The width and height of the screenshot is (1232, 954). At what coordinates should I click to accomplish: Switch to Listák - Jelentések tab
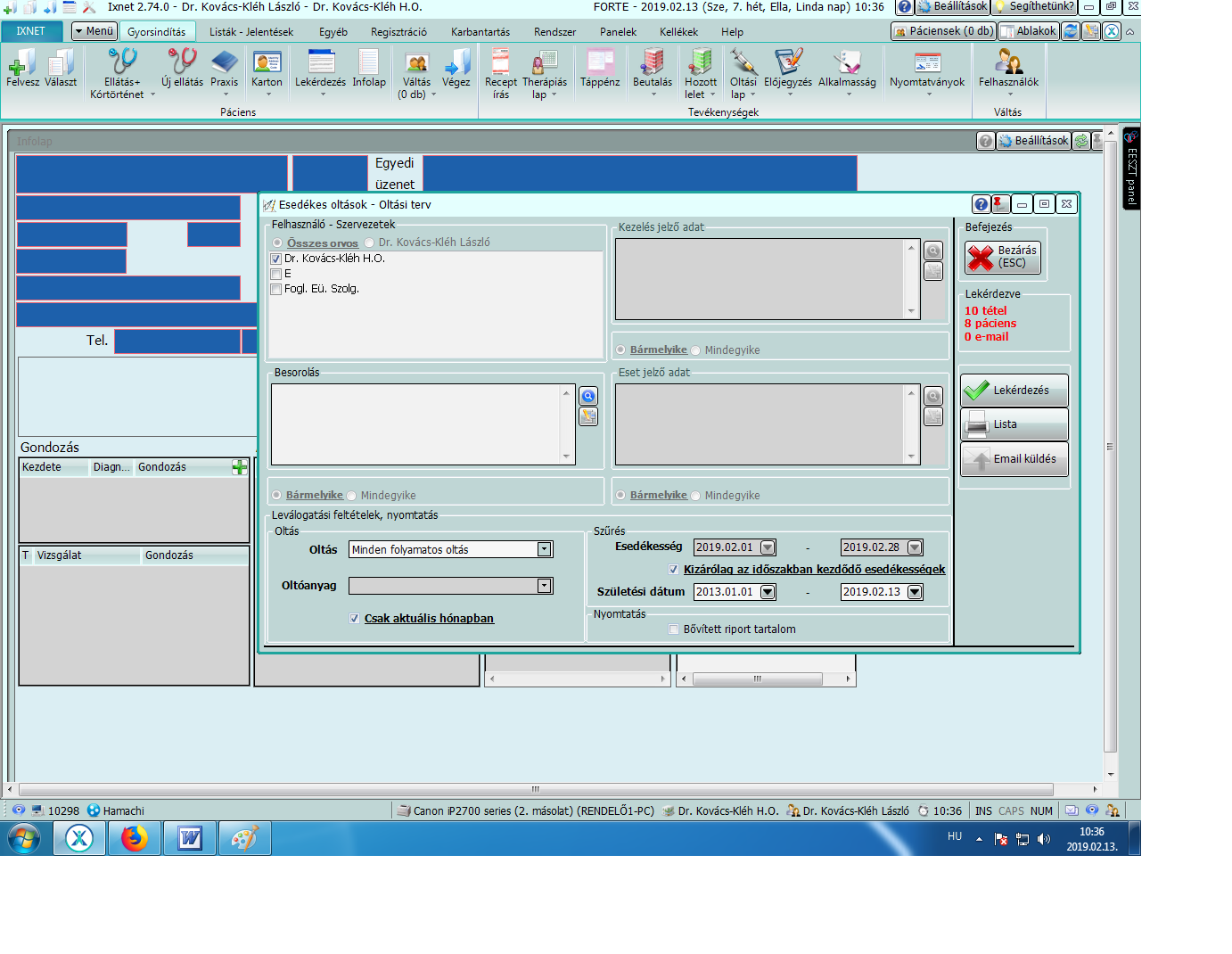pos(251,32)
